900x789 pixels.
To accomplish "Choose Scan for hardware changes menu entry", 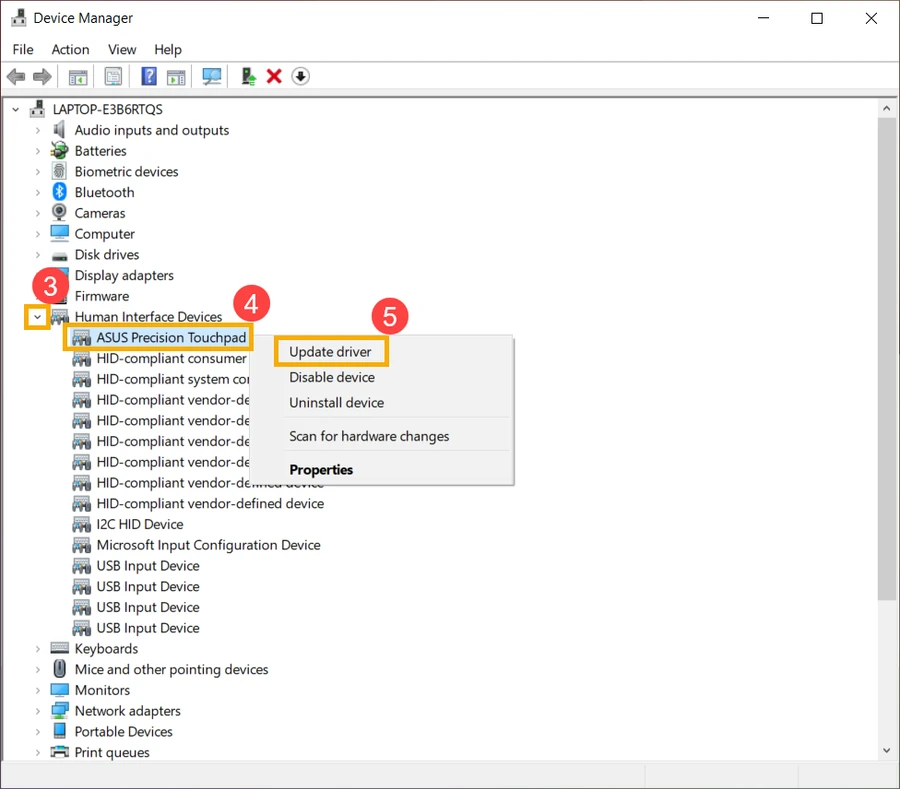I will point(369,436).
